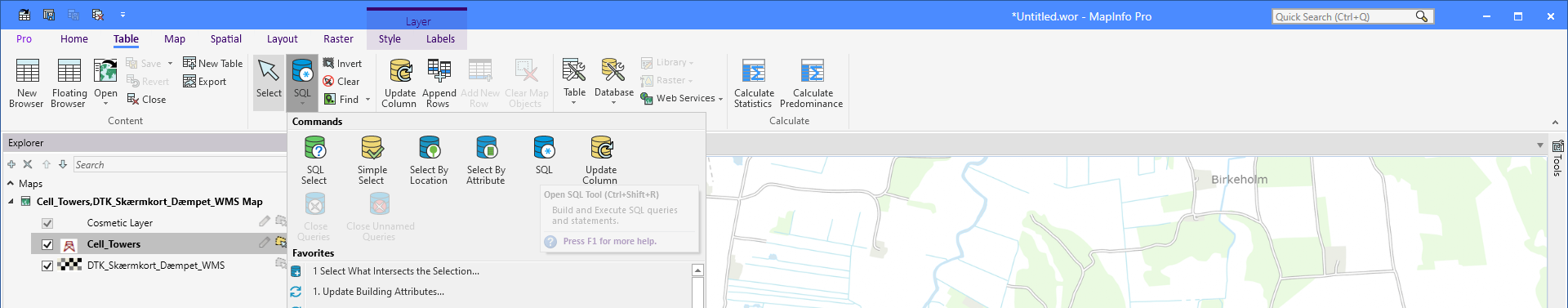Screen dimensions: 1568x308
Task: Expand the SQL split-button dropdown arrow
Action: point(302,104)
